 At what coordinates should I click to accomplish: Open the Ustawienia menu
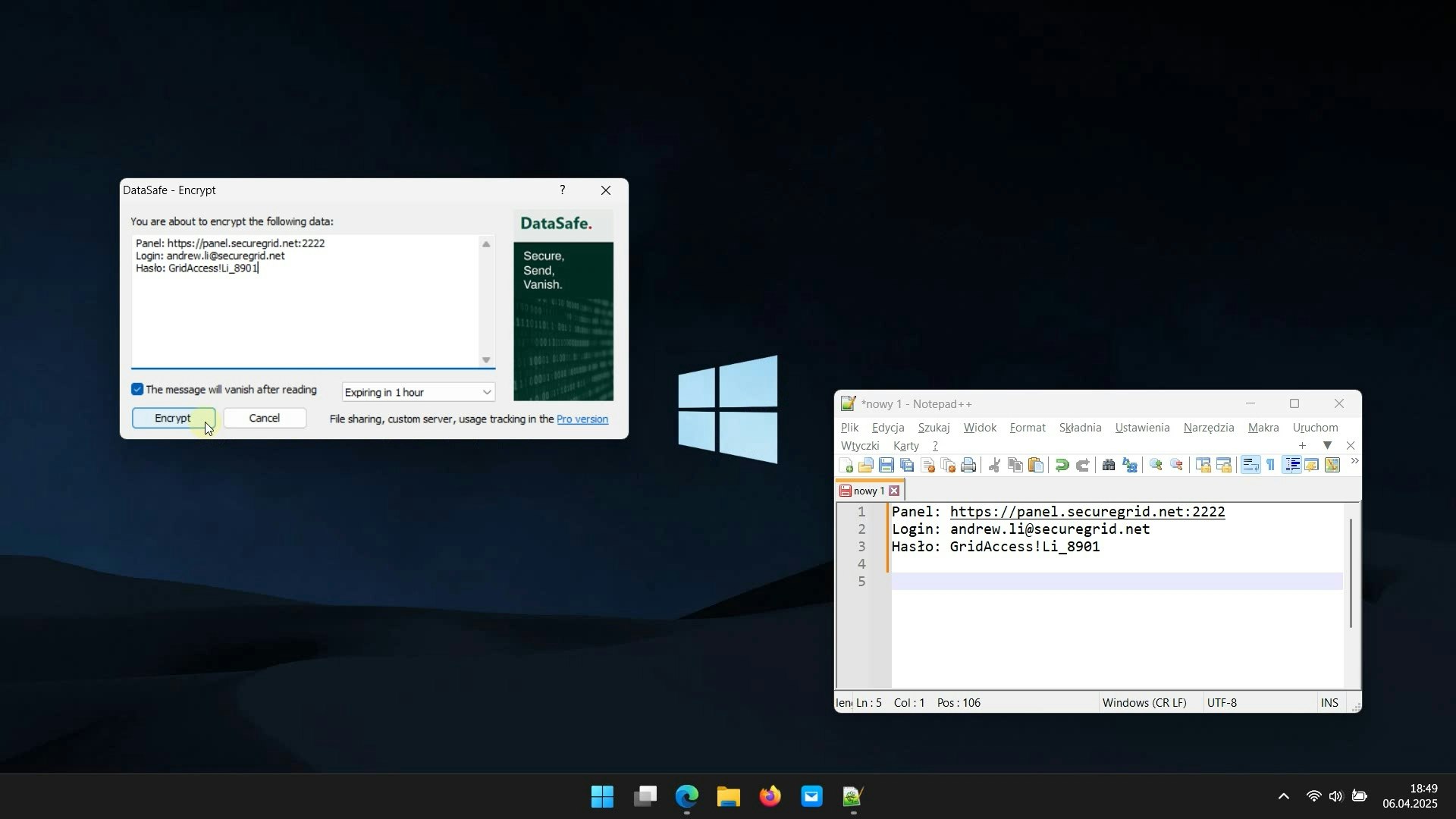click(x=1142, y=428)
